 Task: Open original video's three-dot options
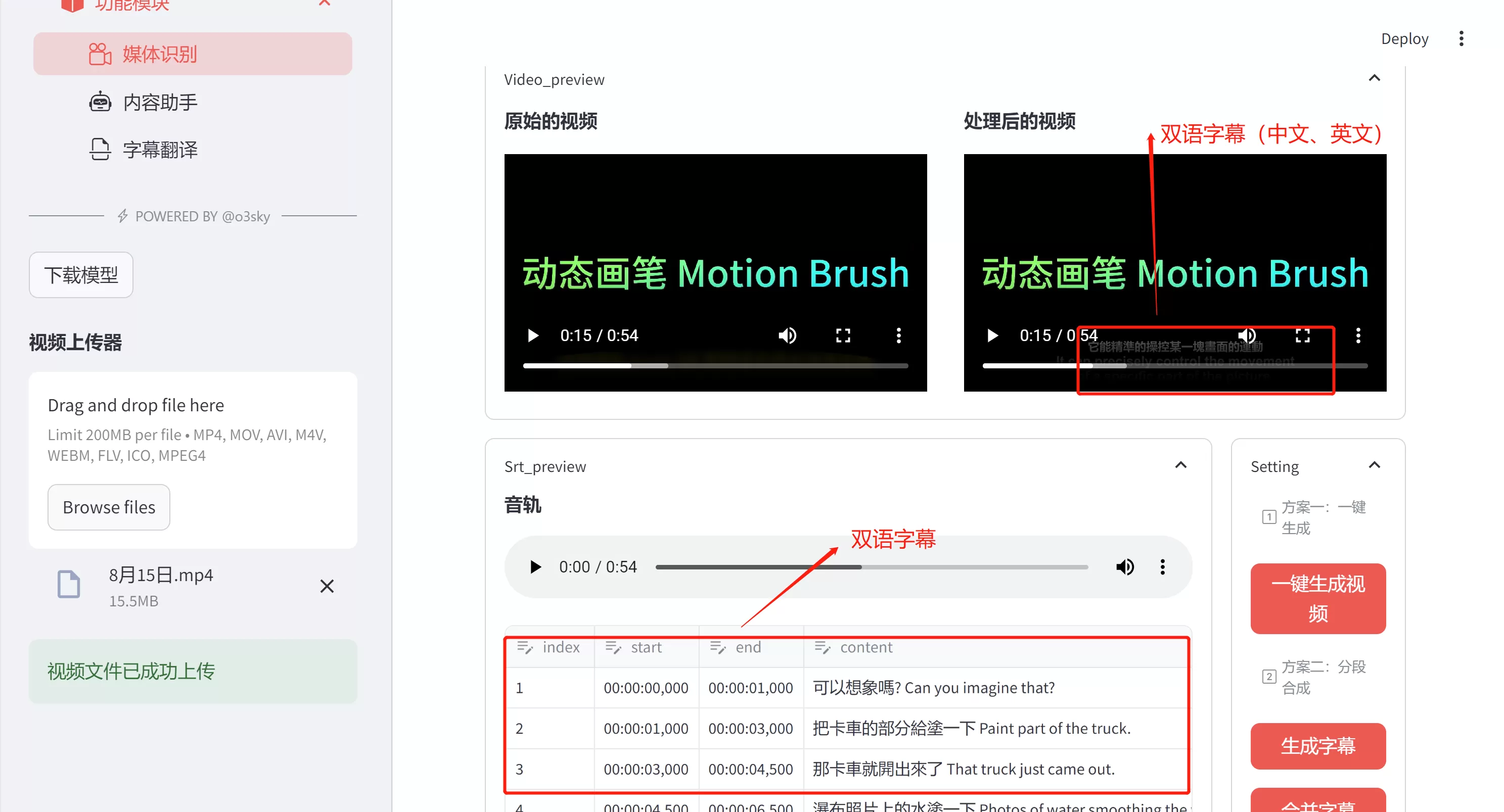[898, 336]
